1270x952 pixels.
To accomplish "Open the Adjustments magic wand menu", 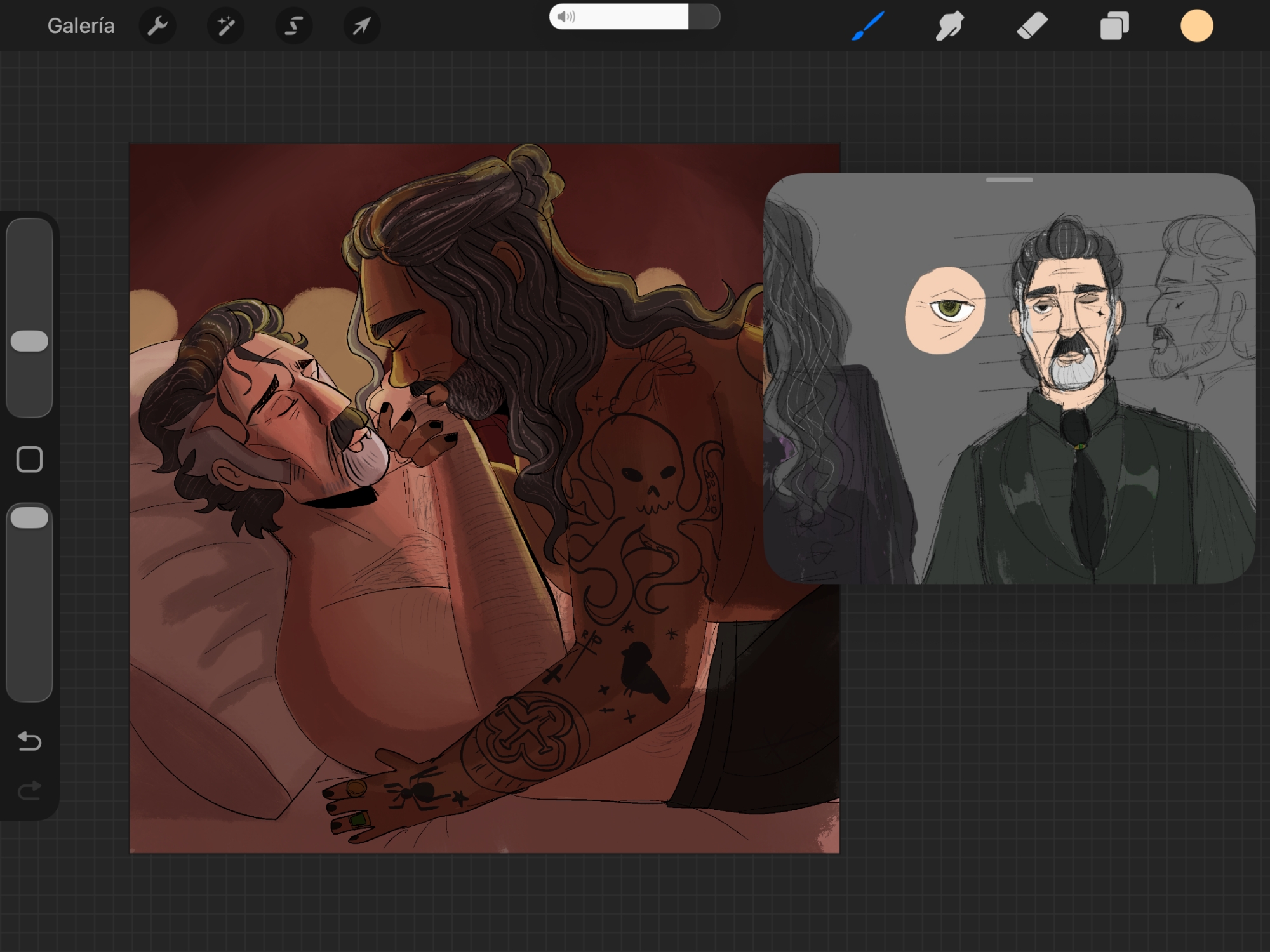I will pos(225,26).
